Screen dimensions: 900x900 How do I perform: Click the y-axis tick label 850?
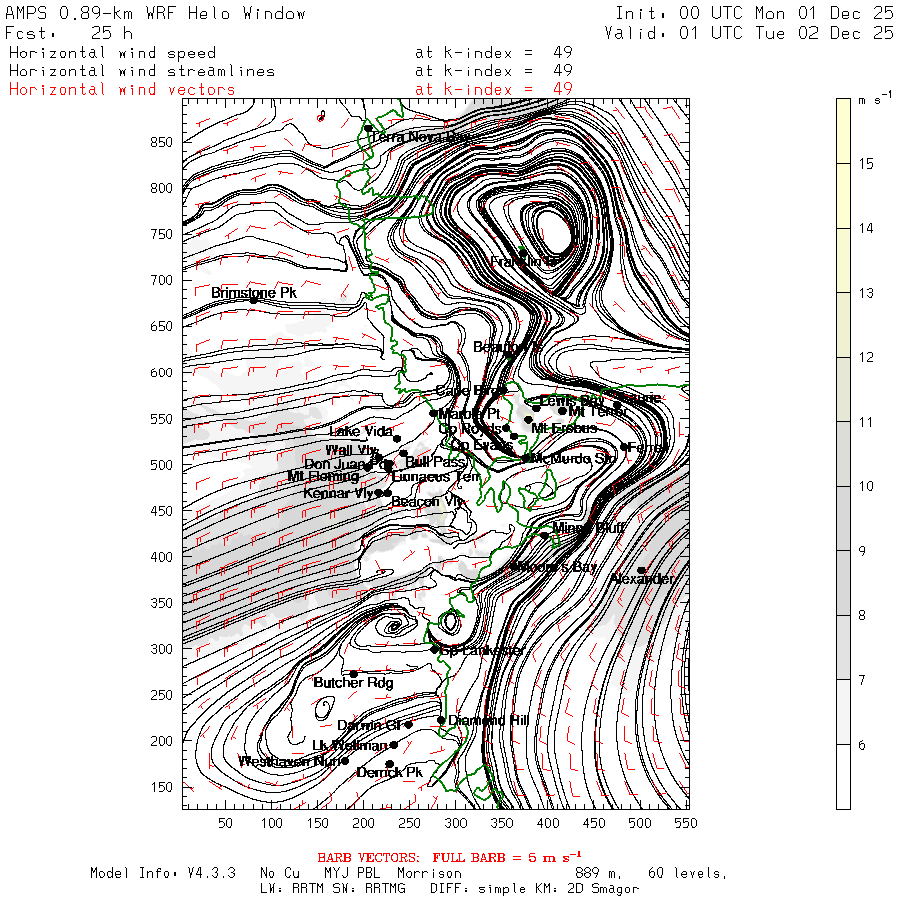point(161,142)
